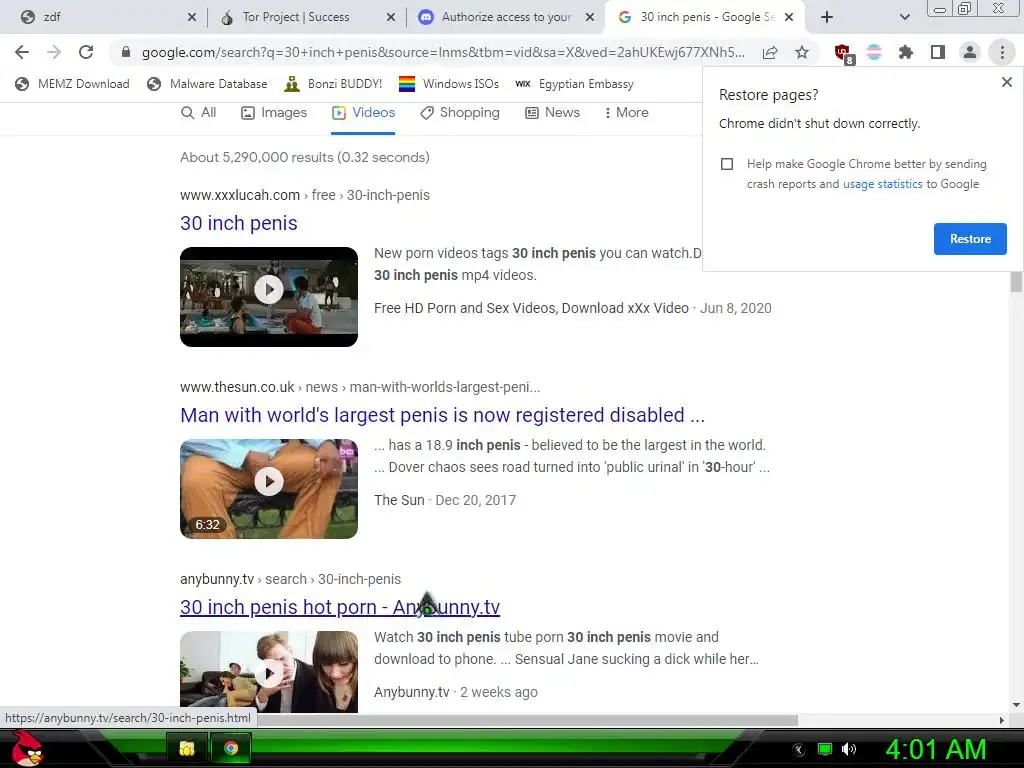
Task: Click the 4:01 AM clock
Action: [935, 750]
